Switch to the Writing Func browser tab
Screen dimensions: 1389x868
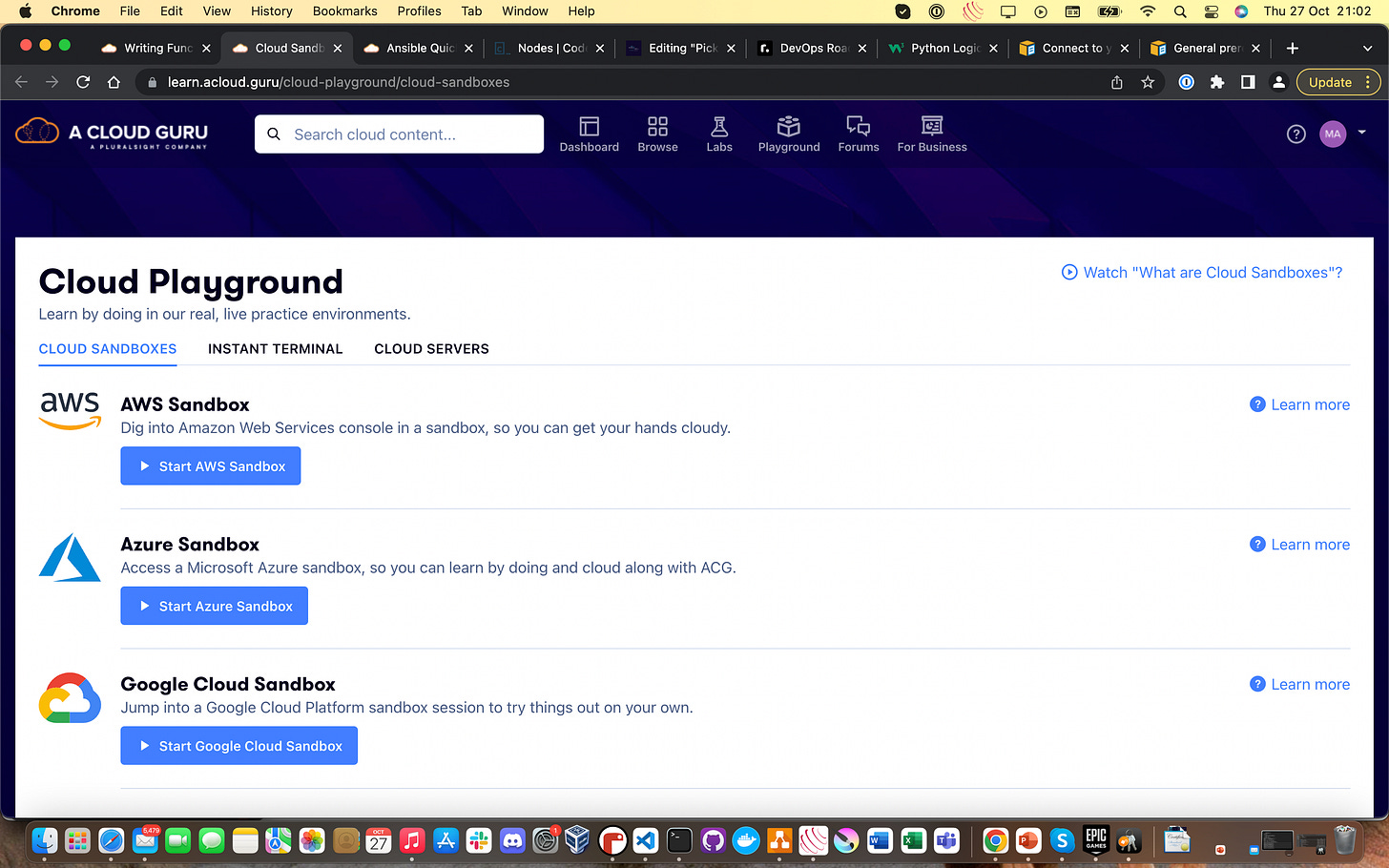pyautogui.click(x=155, y=48)
